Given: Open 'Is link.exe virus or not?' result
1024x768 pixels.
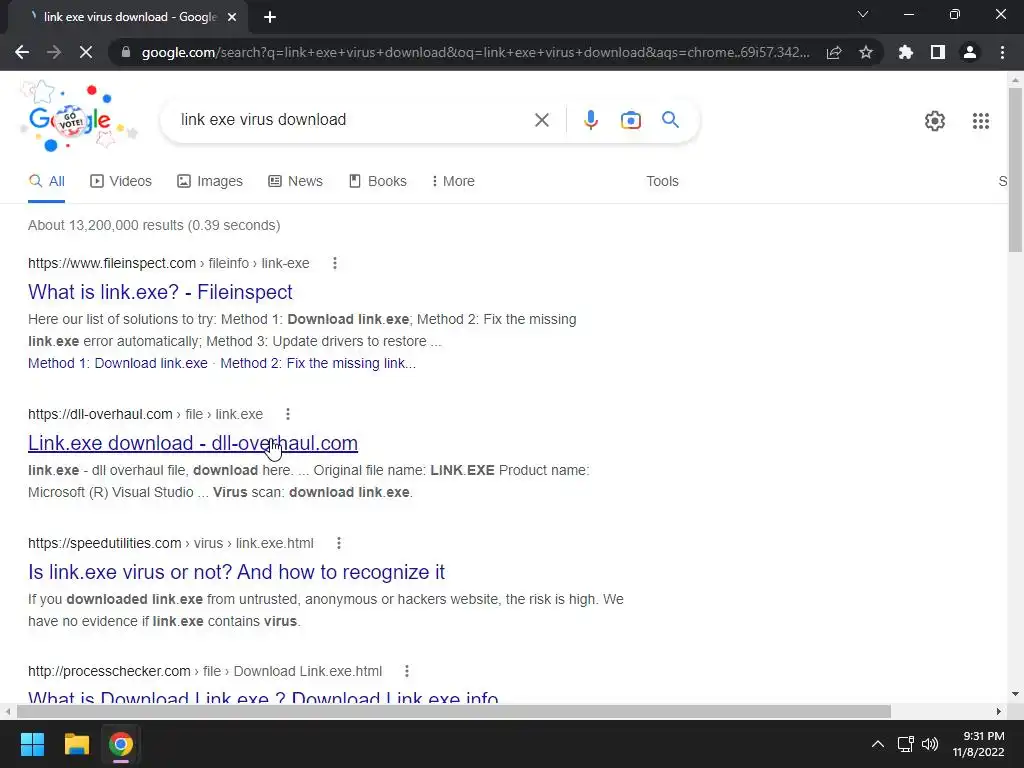Looking at the screenshot, I should coord(236,572).
